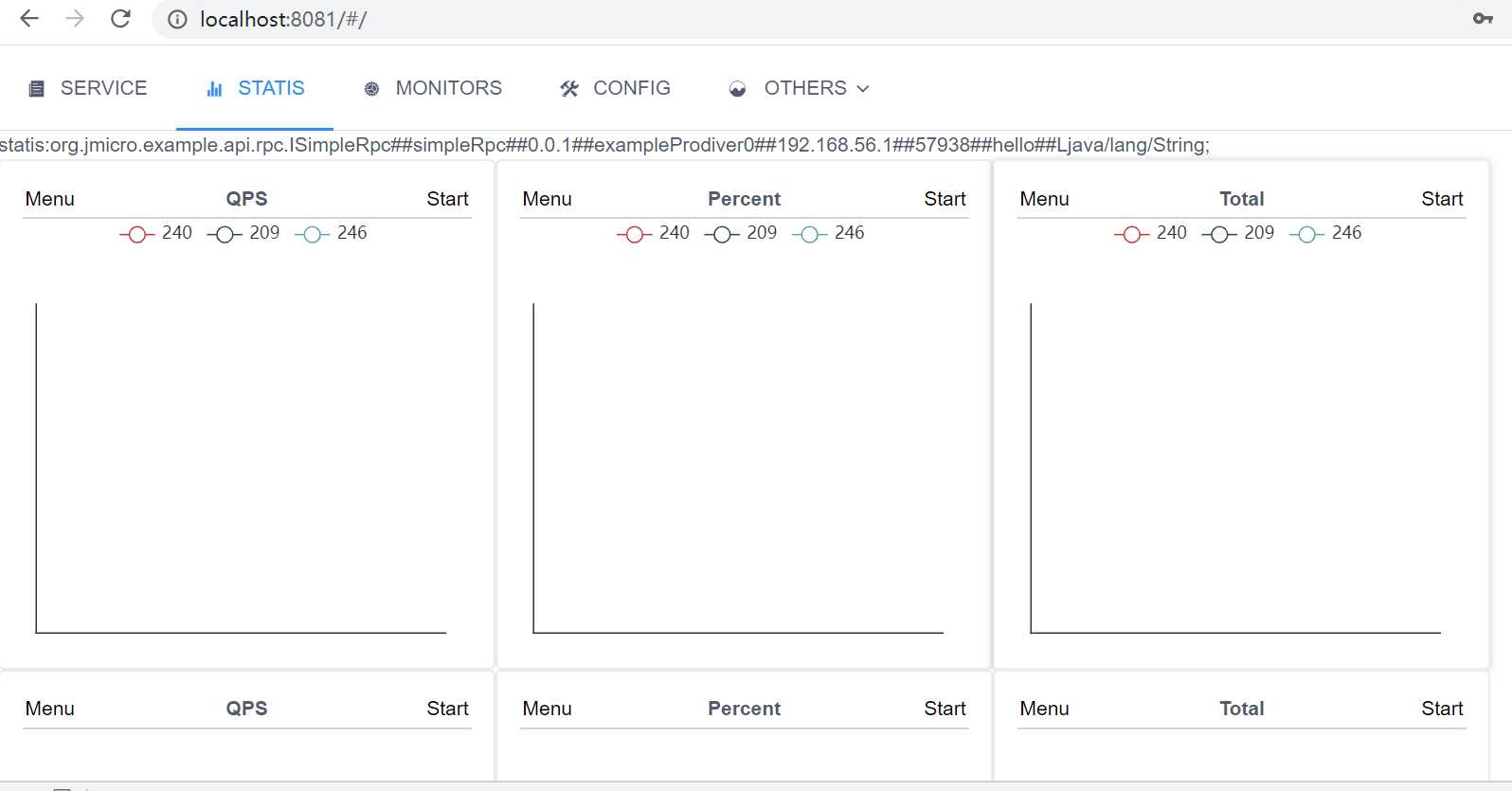
Task: Toggle black 209 series in Percent legend
Action: (741, 233)
